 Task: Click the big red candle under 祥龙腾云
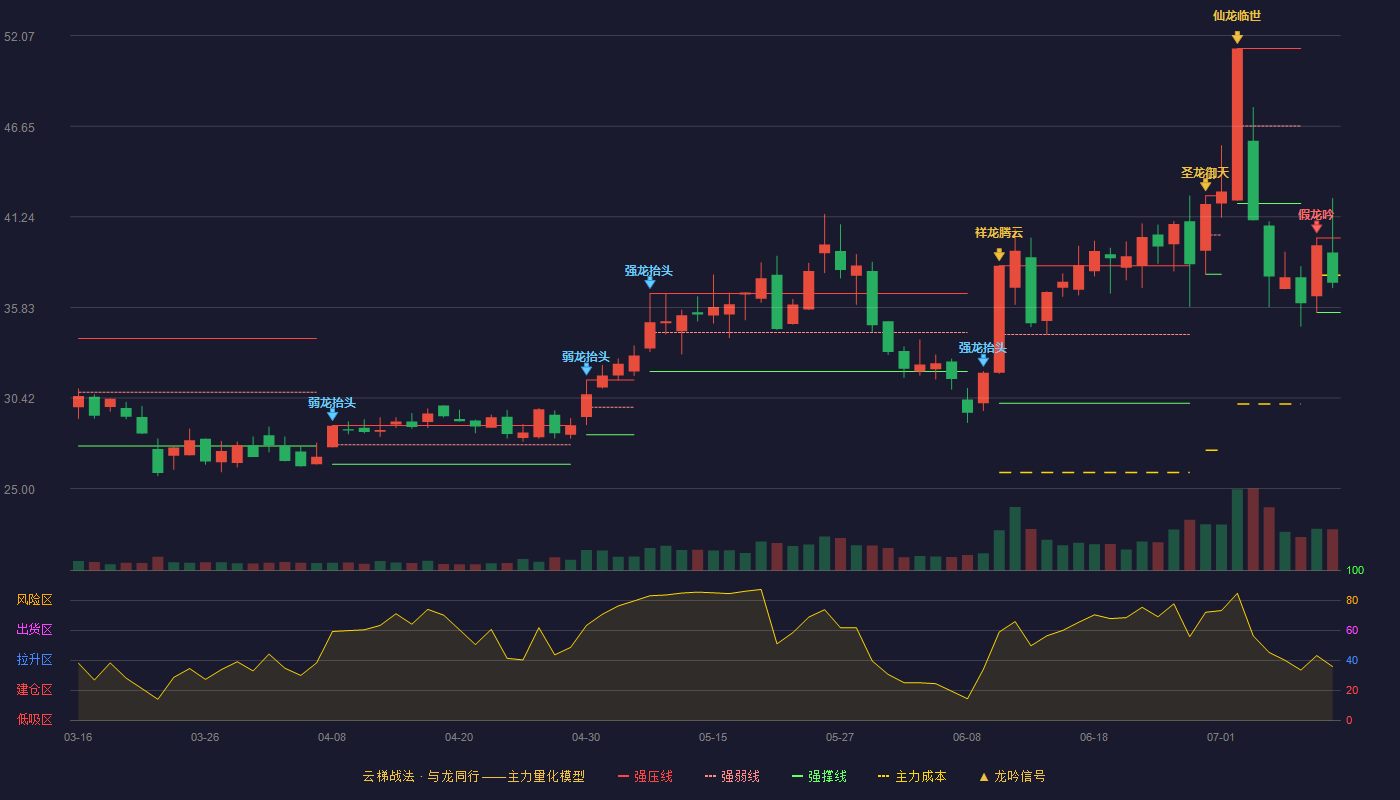pos(999,319)
